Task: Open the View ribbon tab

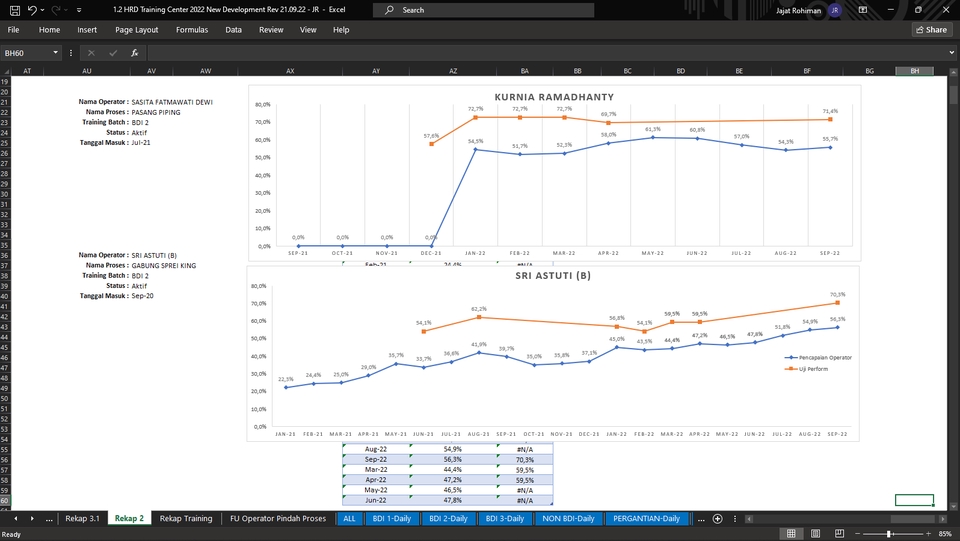Action: click(x=308, y=29)
